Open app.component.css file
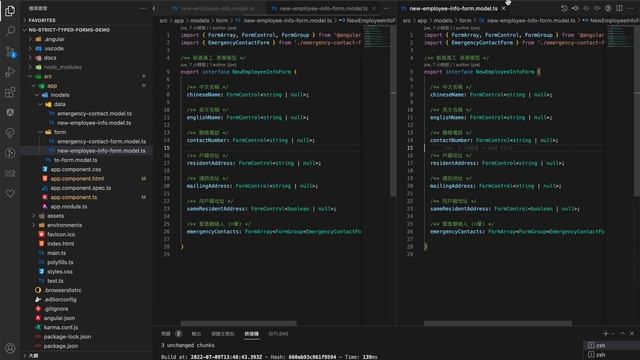The height and width of the screenshot is (360, 640). [x=76, y=169]
